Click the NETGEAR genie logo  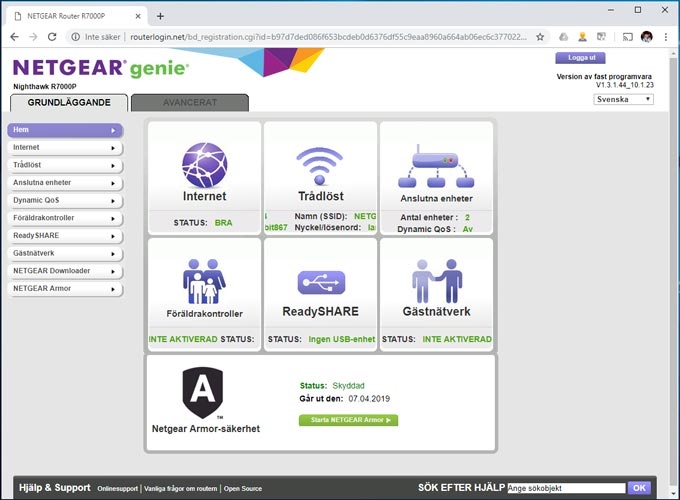click(101, 68)
